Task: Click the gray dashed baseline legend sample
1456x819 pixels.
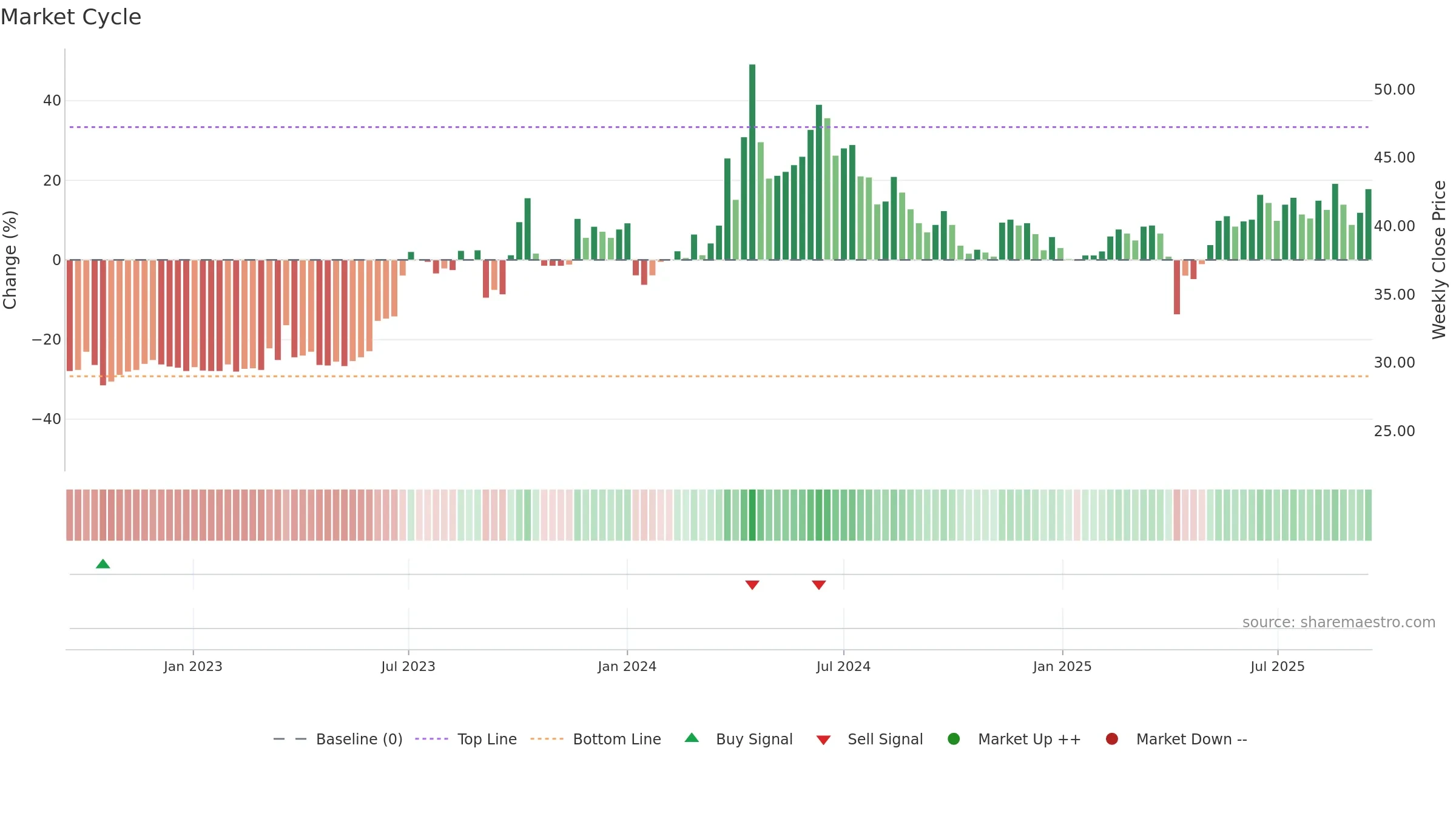Action: (x=290, y=739)
